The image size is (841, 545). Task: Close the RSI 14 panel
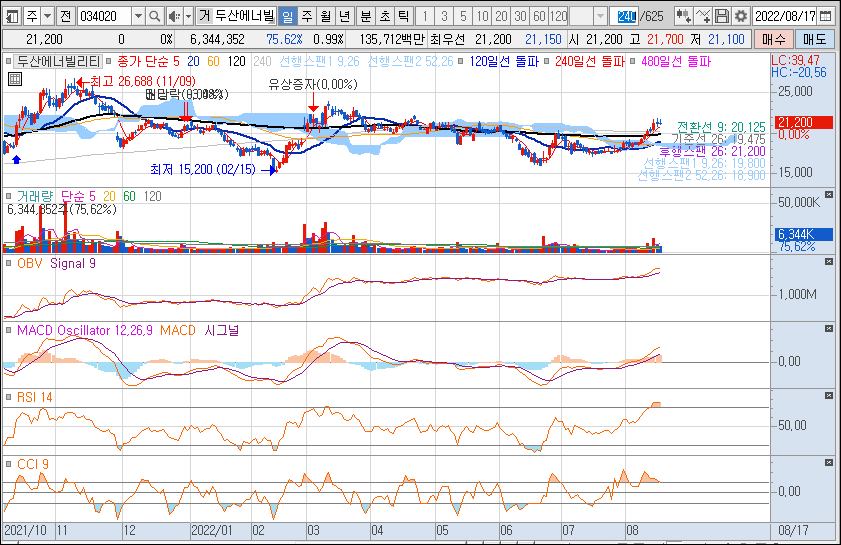coord(829,396)
